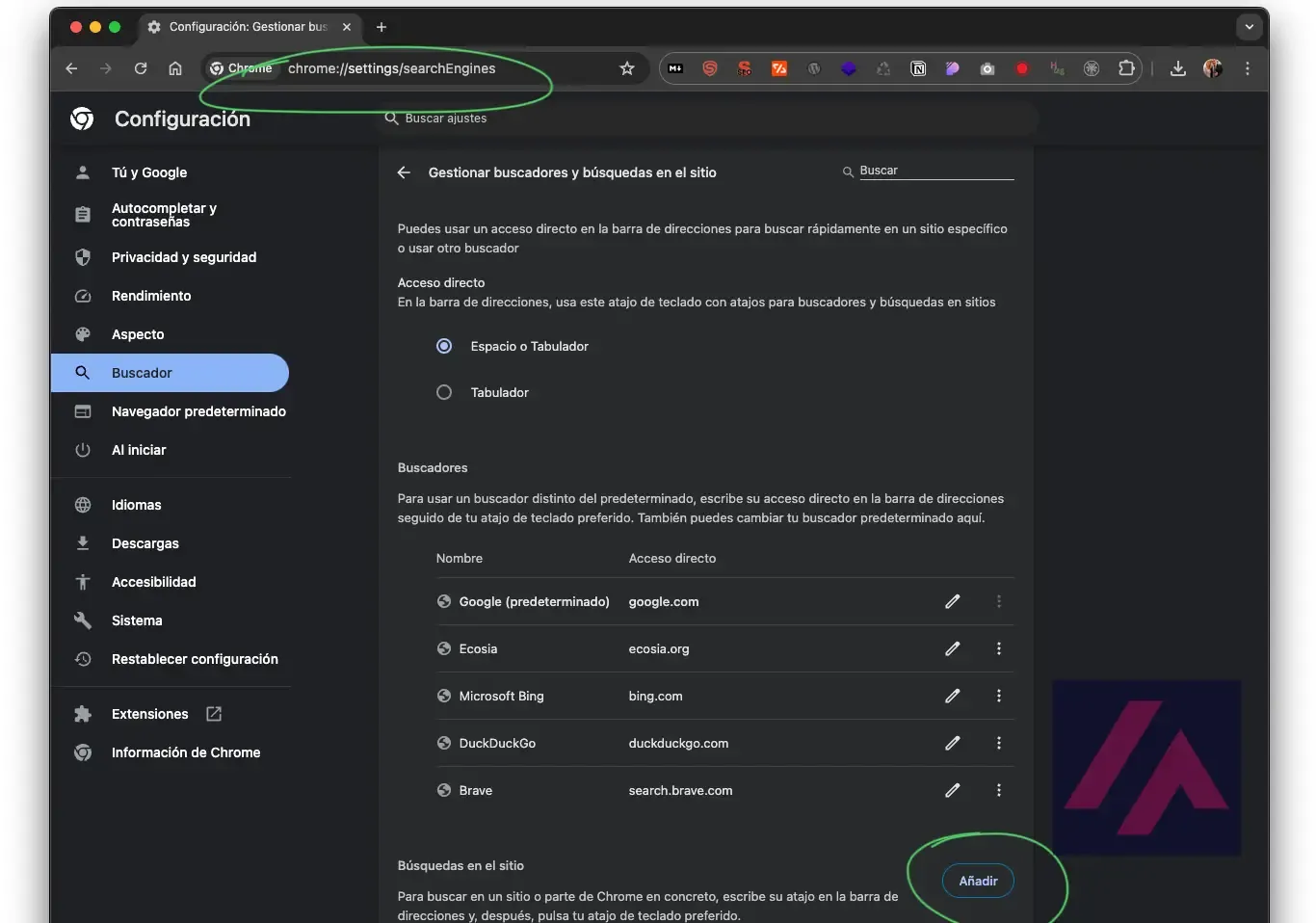The width and height of the screenshot is (1316, 923).
Task: Click the red record extension icon
Action: point(1022,68)
